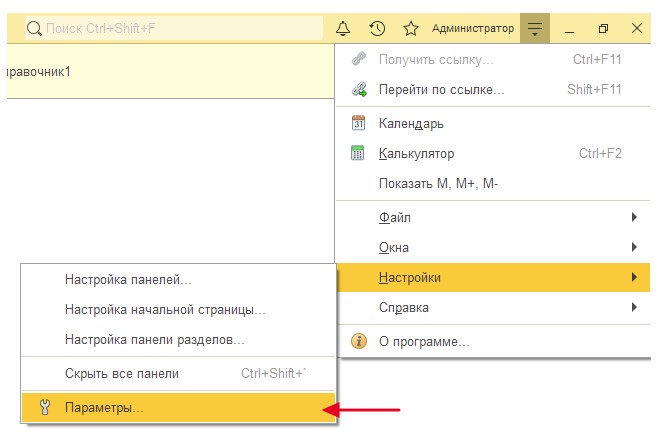
Task: Click the info icon beside О программе
Action: 359,342
